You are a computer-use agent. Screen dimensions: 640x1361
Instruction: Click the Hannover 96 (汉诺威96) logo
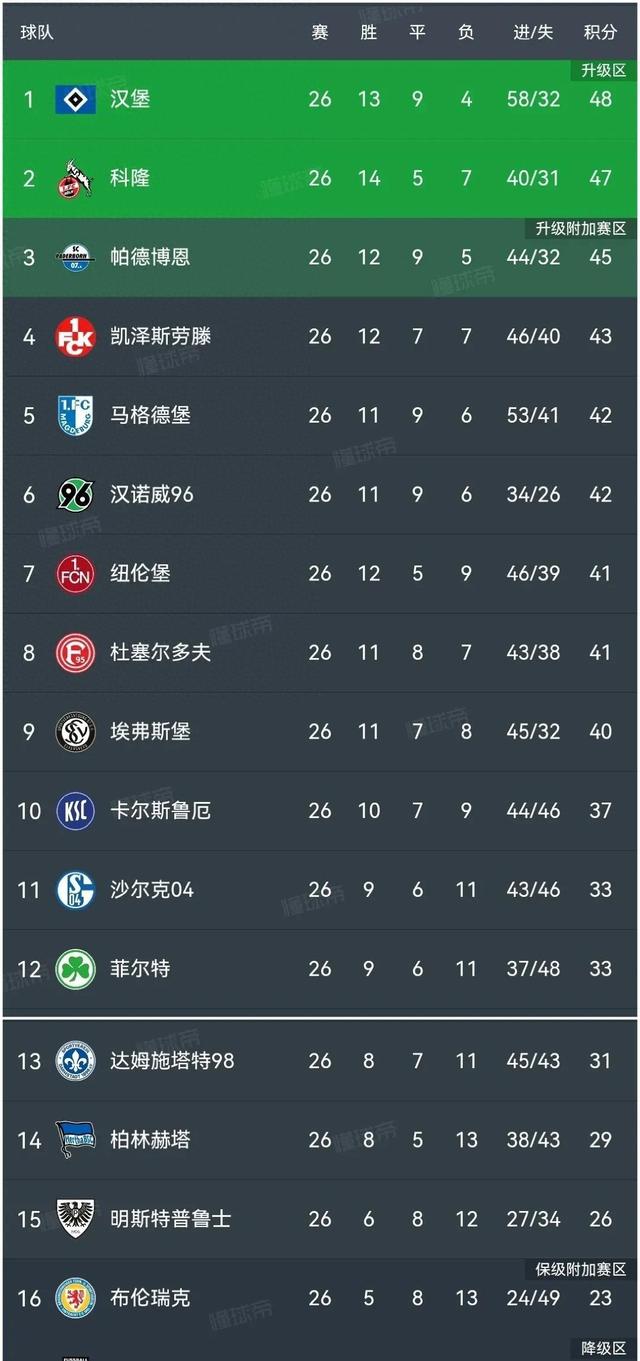(x=75, y=494)
